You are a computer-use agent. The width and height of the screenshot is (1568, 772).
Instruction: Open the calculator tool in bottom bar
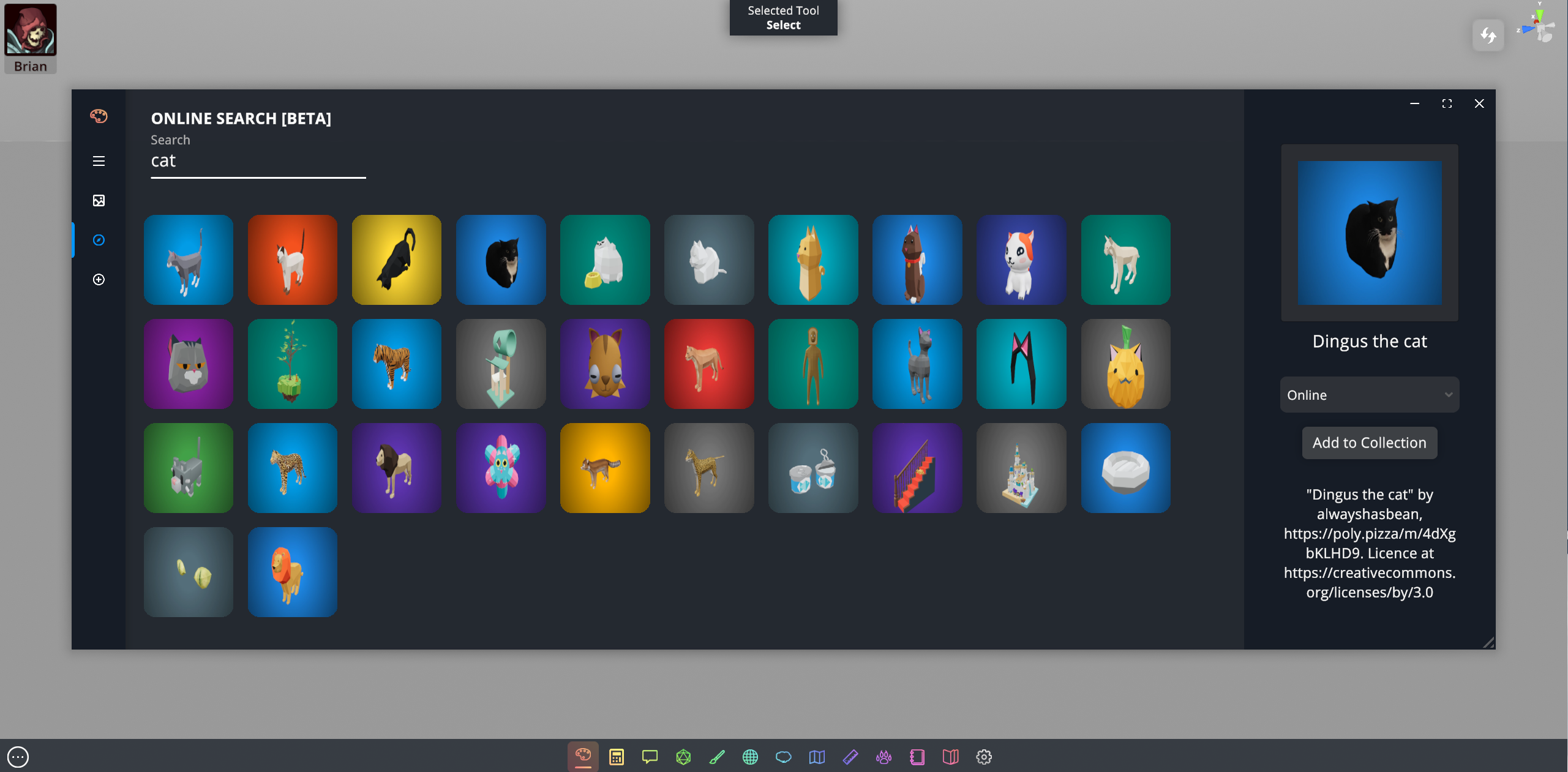[616, 757]
